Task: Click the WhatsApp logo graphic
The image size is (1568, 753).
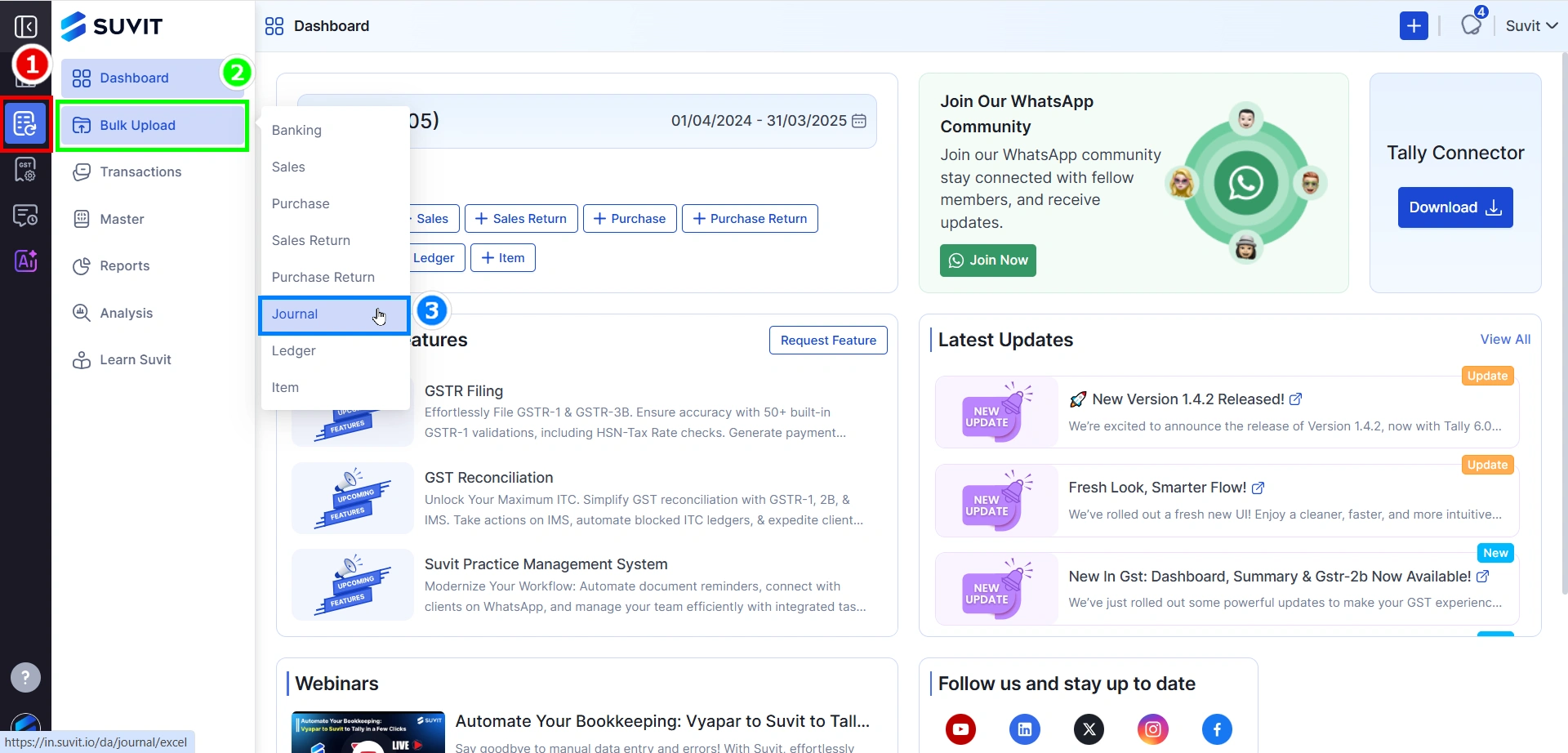Action: tap(1245, 183)
